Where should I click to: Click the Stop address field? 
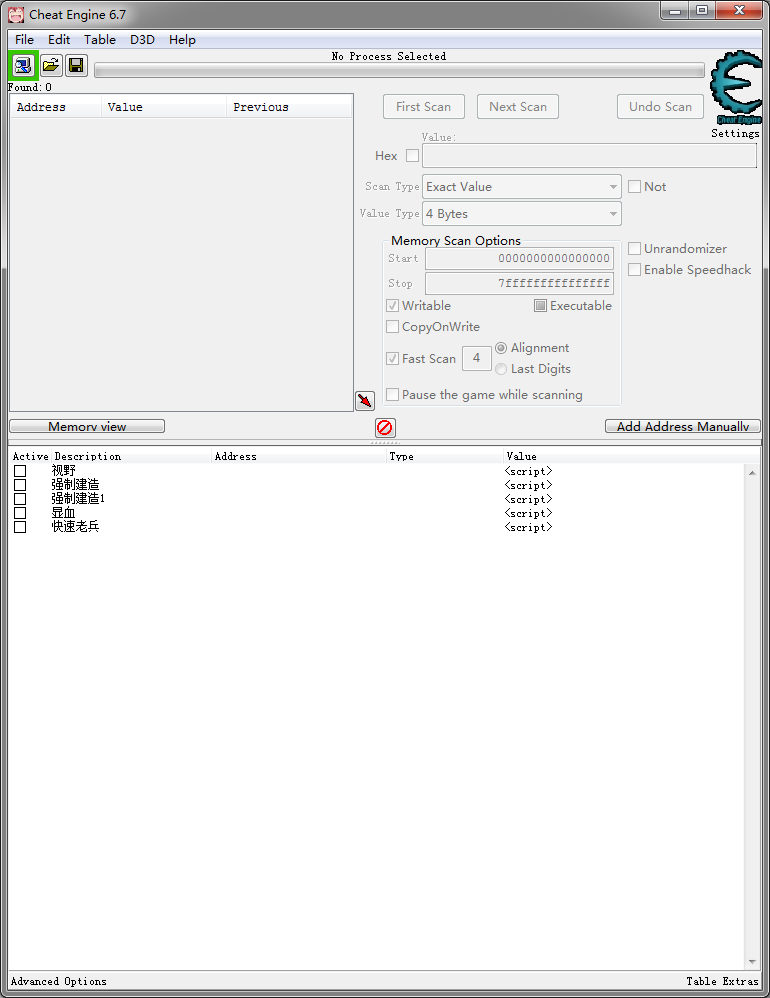tap(519, 283)
